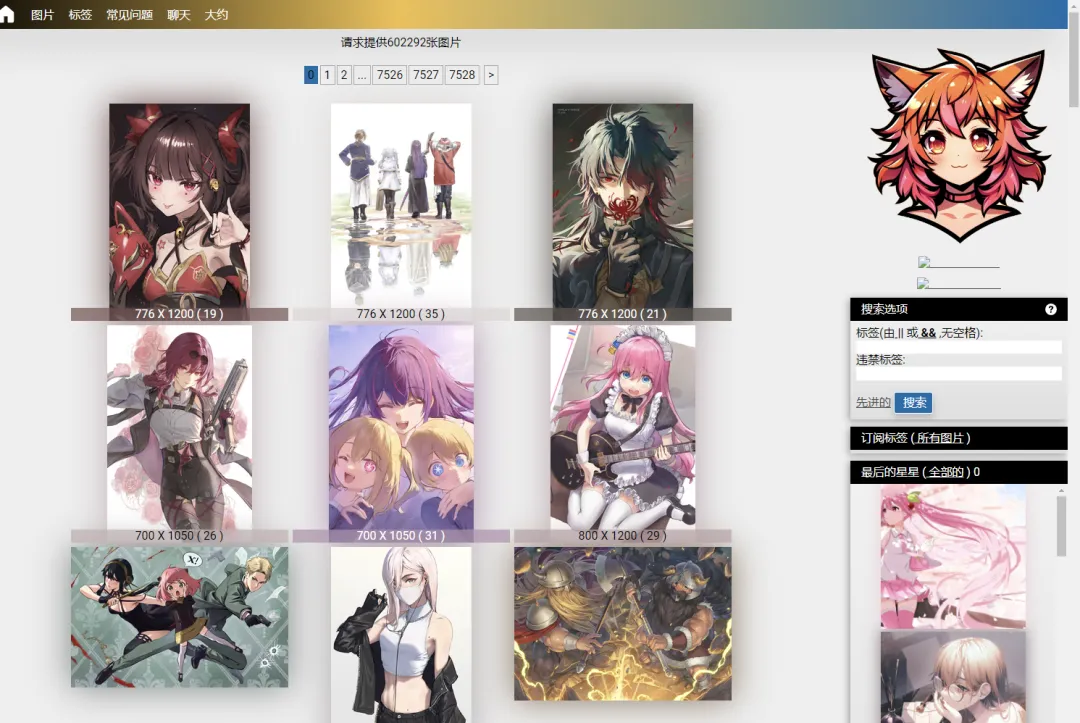Click the ellipsis pagination button
1080x723 pixels.
pos(362,75)
